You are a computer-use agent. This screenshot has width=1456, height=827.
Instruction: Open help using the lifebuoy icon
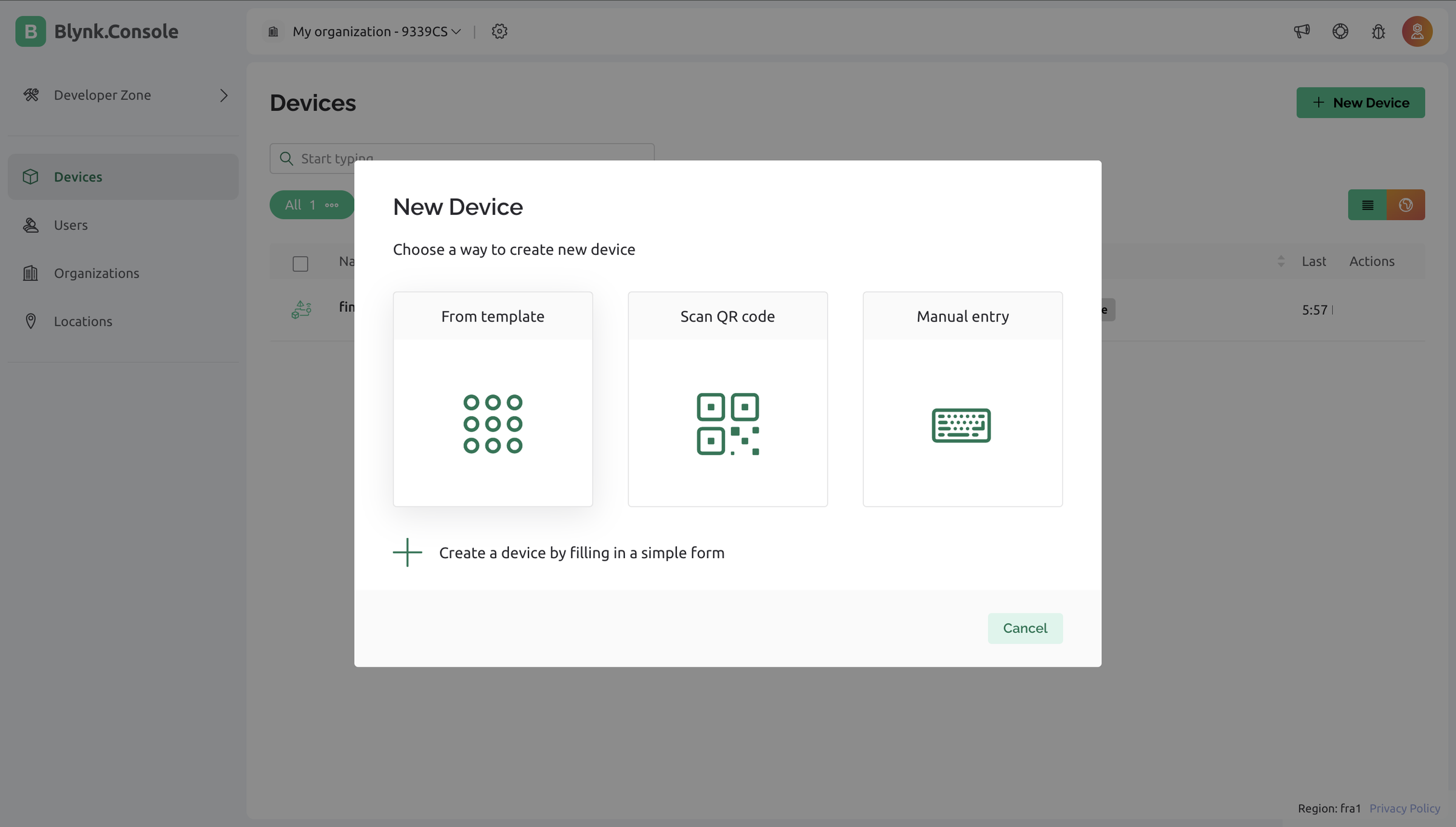[x=1340, y=31]
